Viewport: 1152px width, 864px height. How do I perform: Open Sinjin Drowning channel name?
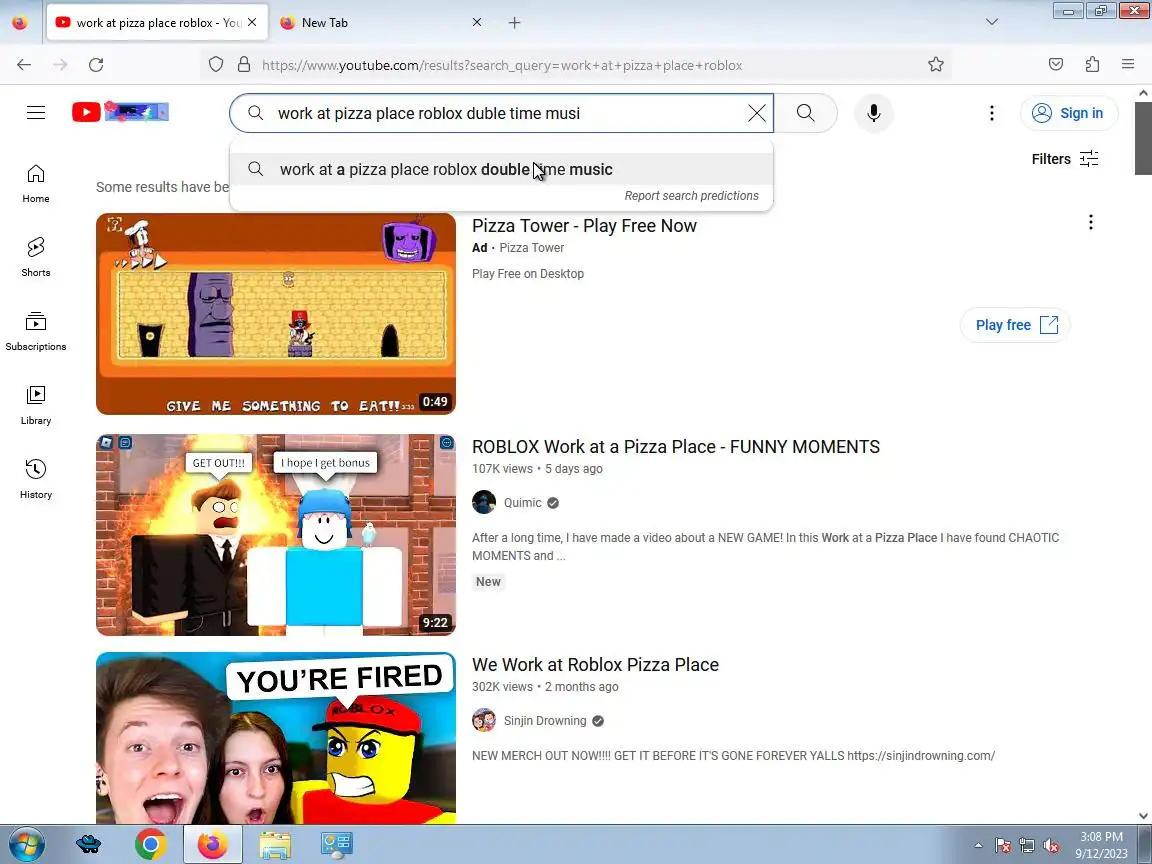pyautogui.click(x=545, y=721)
